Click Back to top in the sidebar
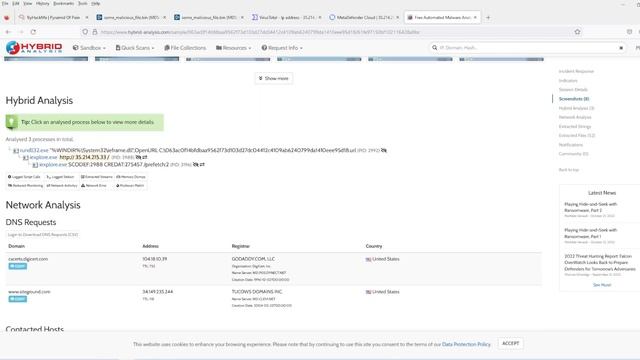This screenshot has height=360, width=640. (x=569, y=170)
